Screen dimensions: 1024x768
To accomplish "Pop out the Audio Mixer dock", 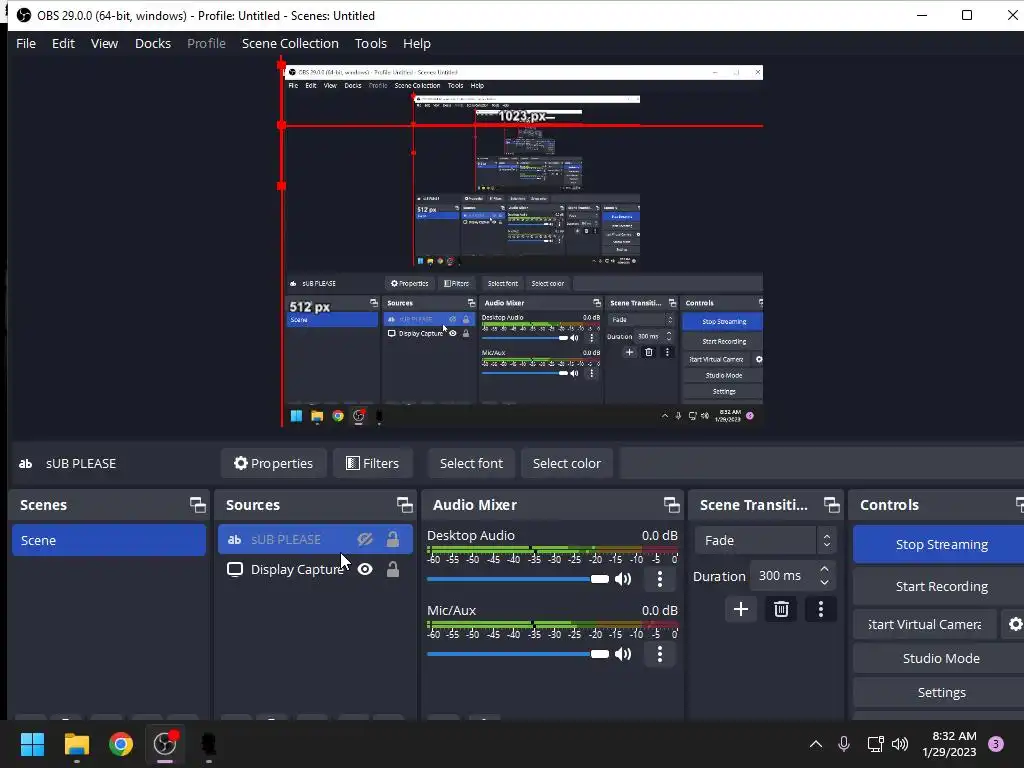I will tap(671, 505).
